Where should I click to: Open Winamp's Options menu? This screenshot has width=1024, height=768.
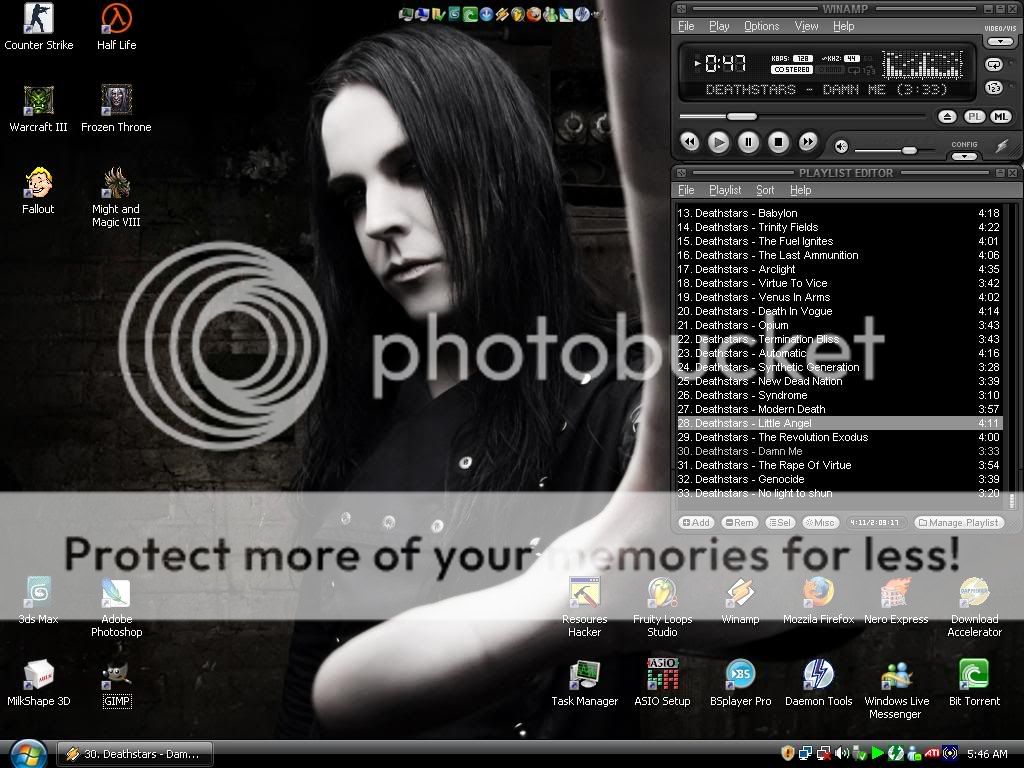(x=761, y=26)
